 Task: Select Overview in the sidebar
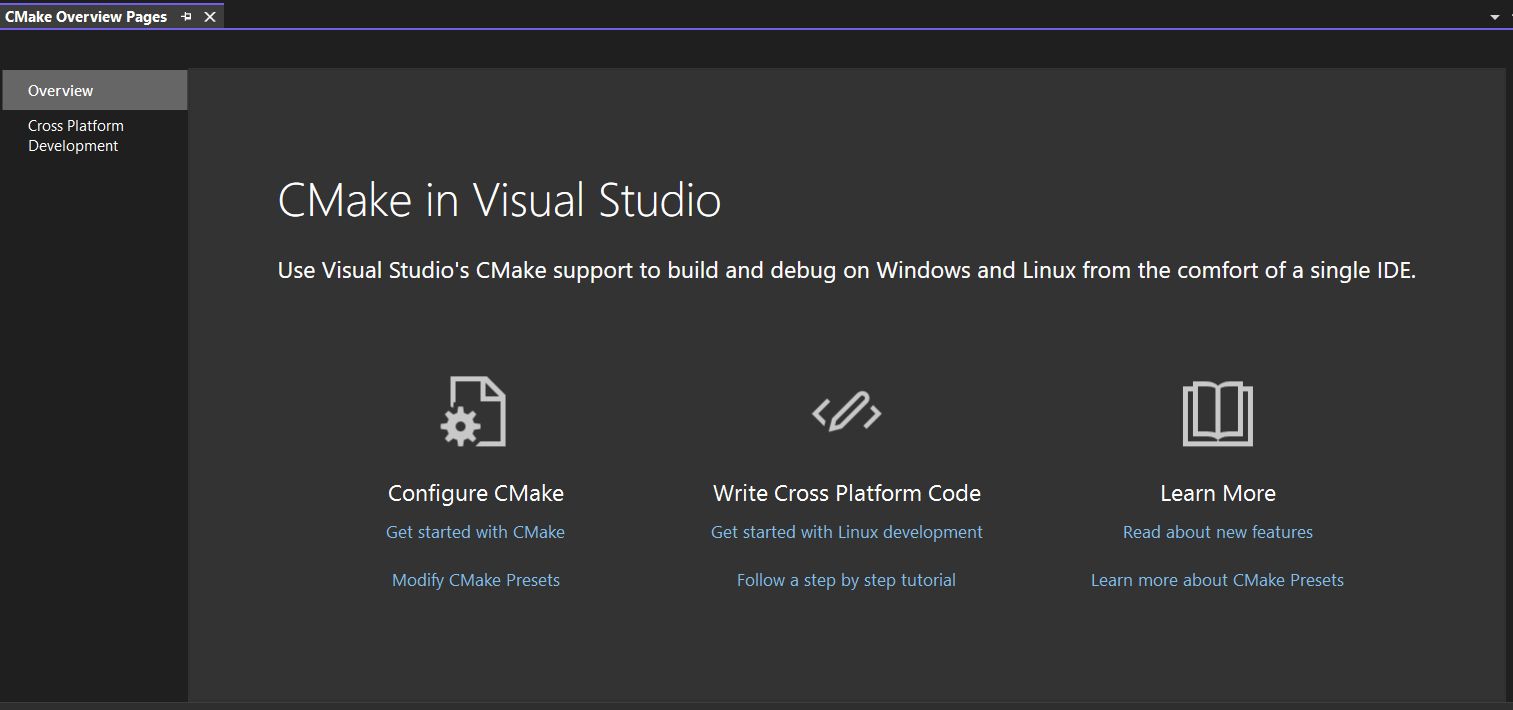[94, 90]
